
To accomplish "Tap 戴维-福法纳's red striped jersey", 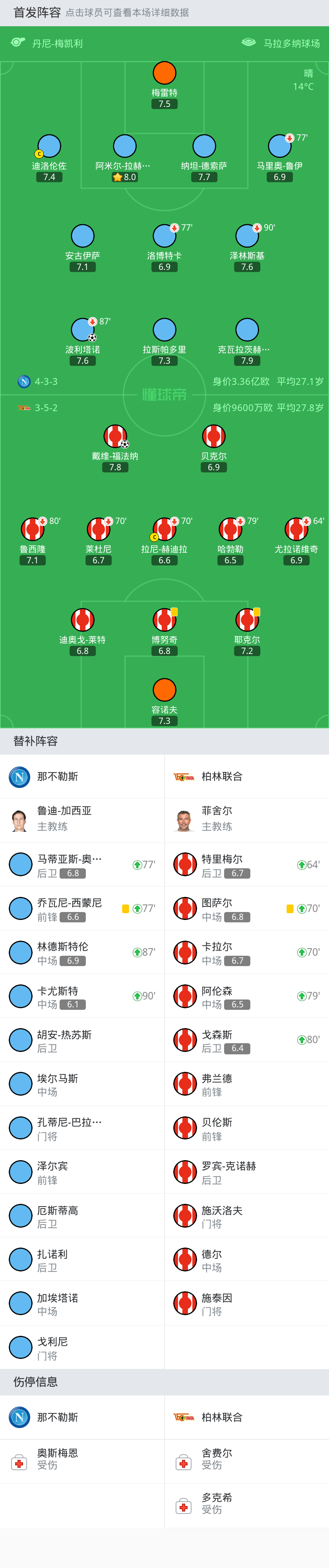I will 115,437.
